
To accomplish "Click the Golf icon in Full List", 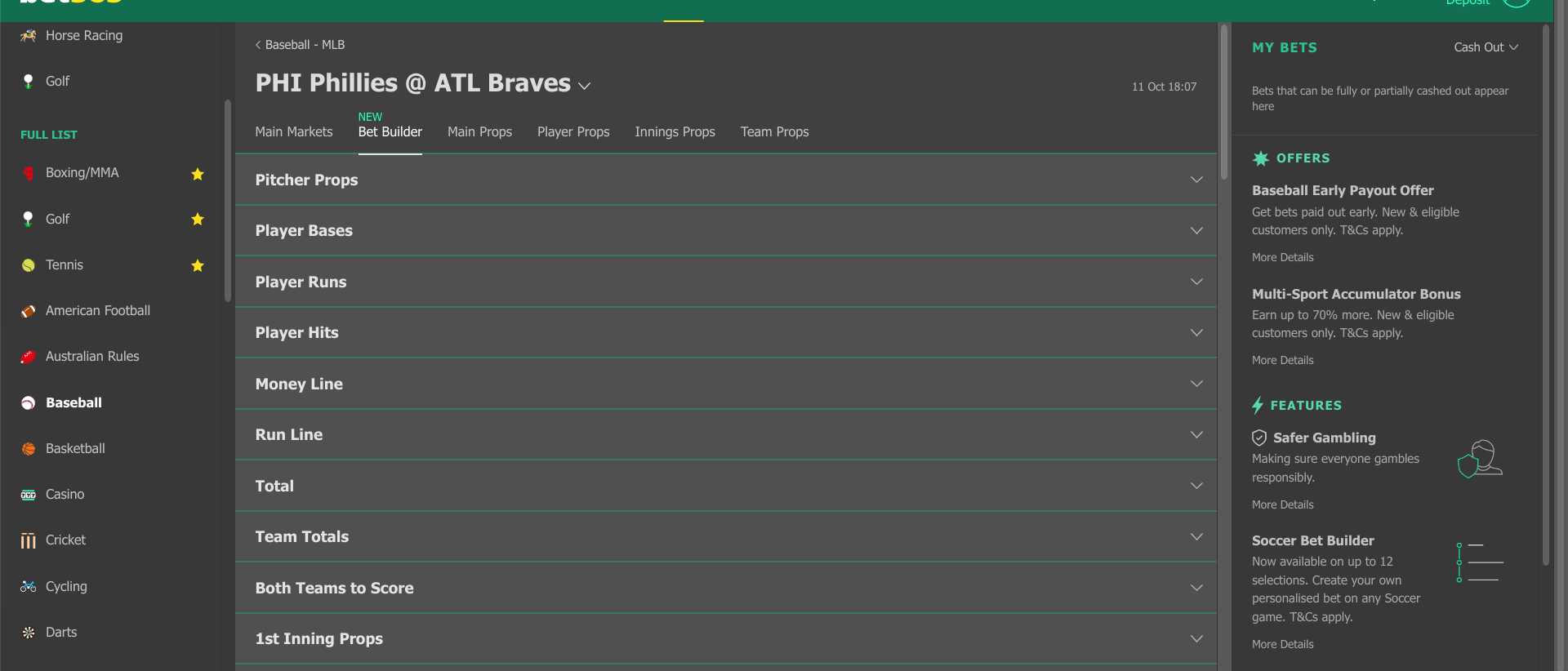I will point(29,219).
